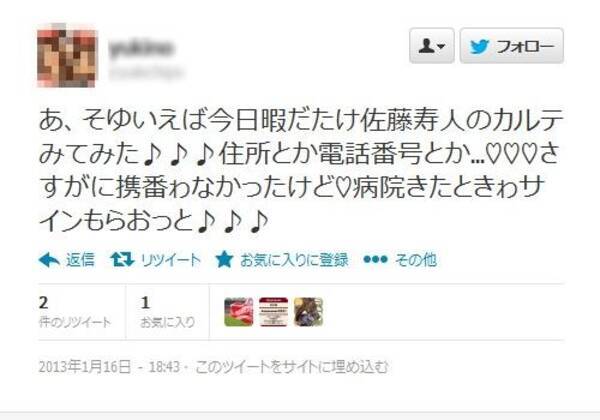Open first retweeter avatar with red stadium

tap(239, 312)
